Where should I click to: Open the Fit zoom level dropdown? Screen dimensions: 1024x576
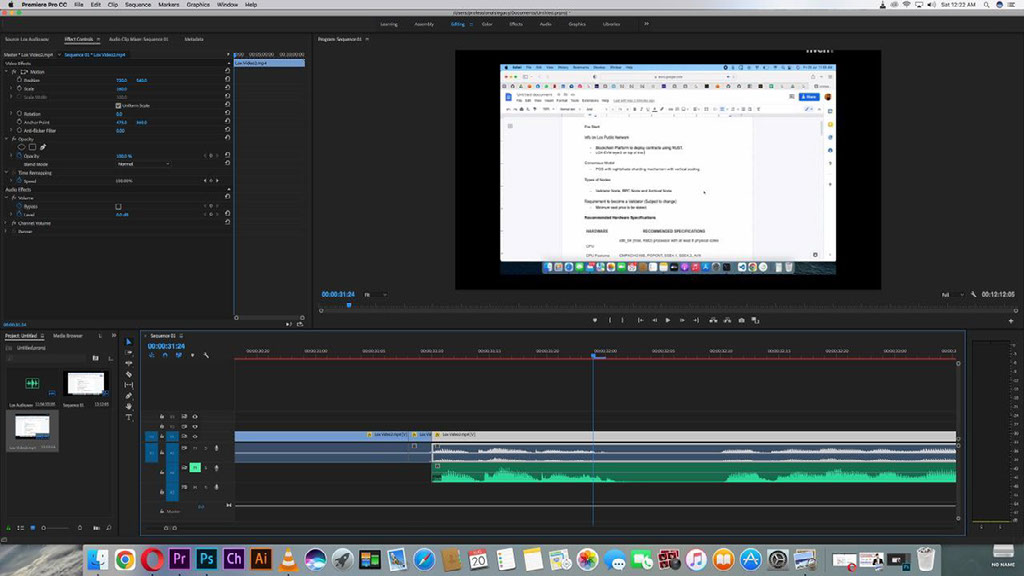click(373, 295)
